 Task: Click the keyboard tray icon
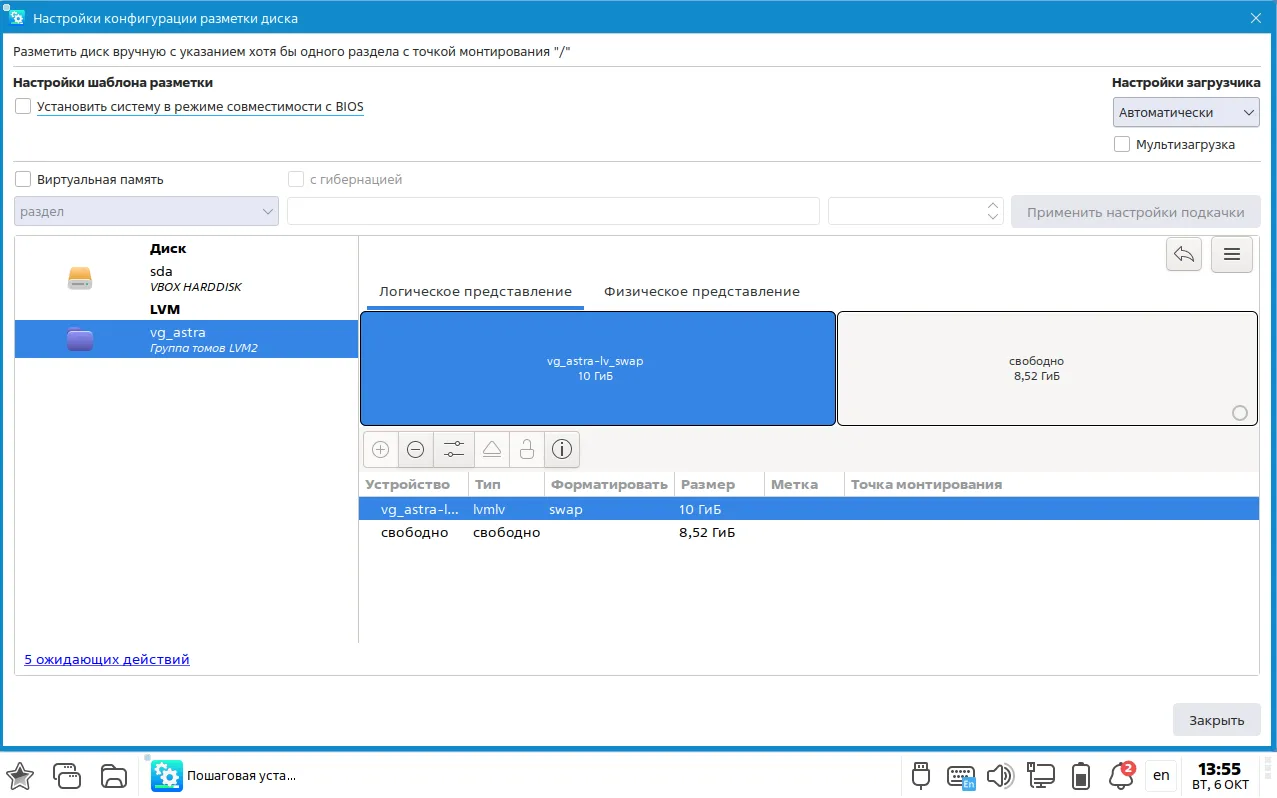point(961,776)
